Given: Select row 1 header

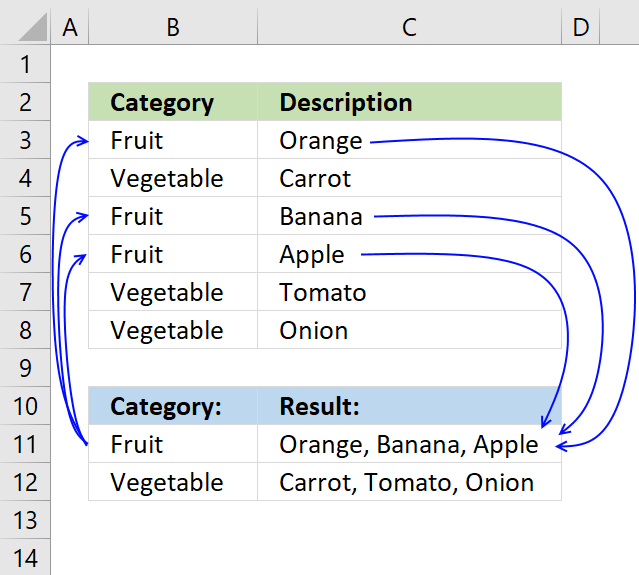Looking at the screenshot, I should 25,66.
